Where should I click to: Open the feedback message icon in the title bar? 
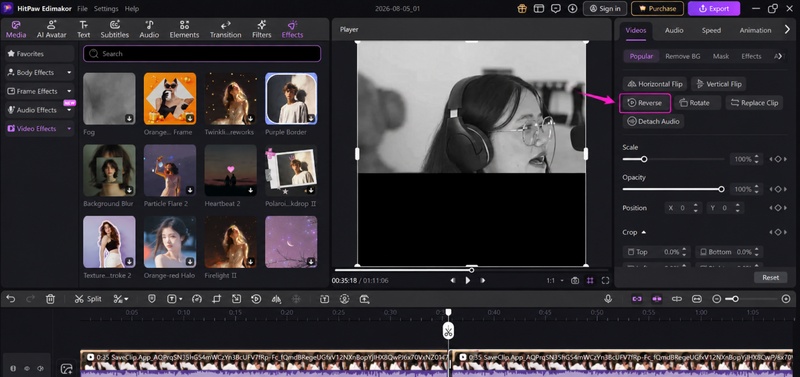coord(556,9)
